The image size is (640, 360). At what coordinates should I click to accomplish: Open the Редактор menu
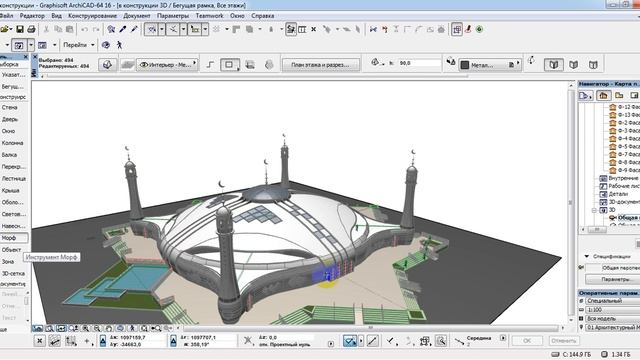[32, 16]
